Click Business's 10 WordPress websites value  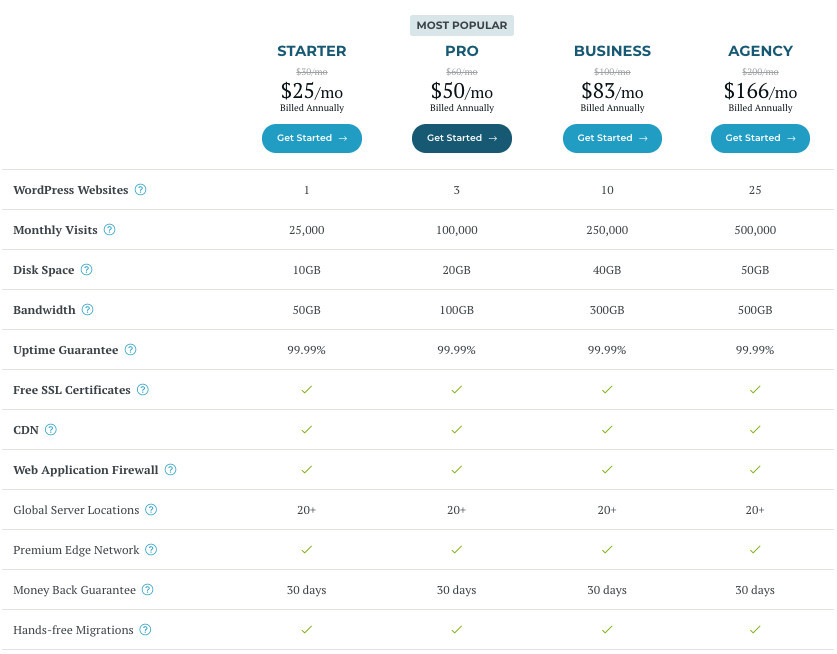pos(607,190)
